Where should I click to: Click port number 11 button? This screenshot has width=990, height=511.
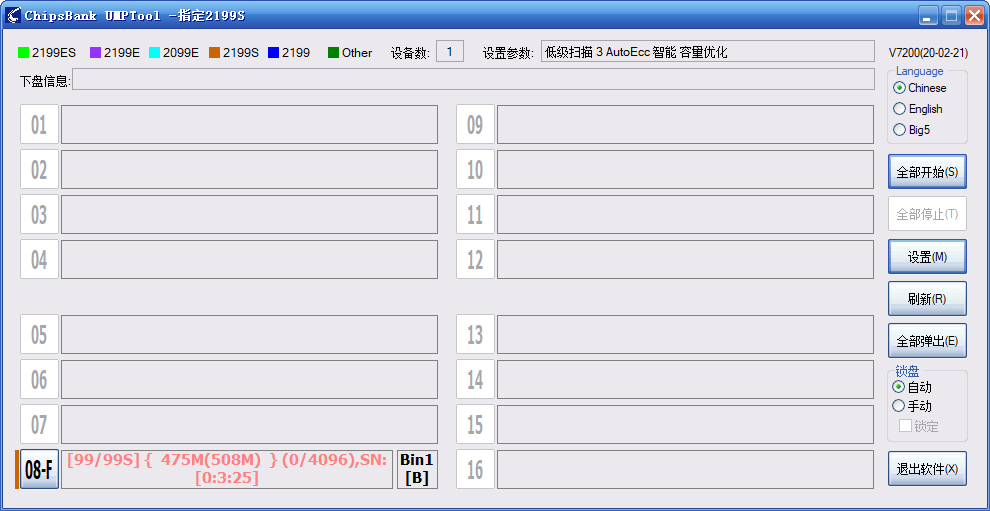(475, 214)
